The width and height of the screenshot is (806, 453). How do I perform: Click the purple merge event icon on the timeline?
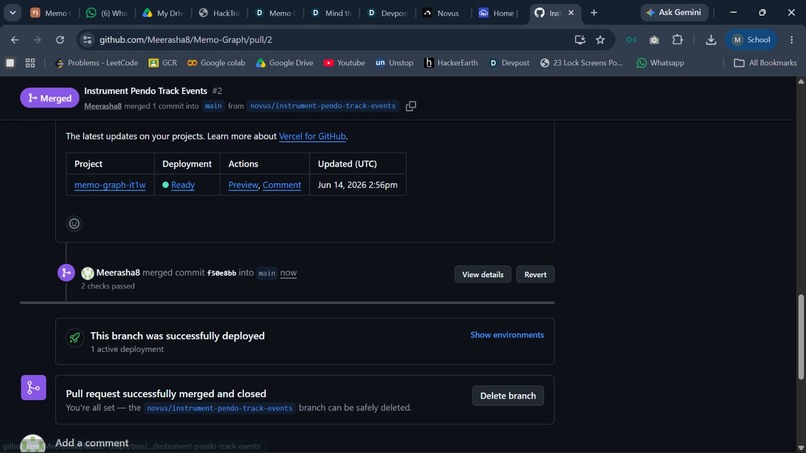point(66,273)
